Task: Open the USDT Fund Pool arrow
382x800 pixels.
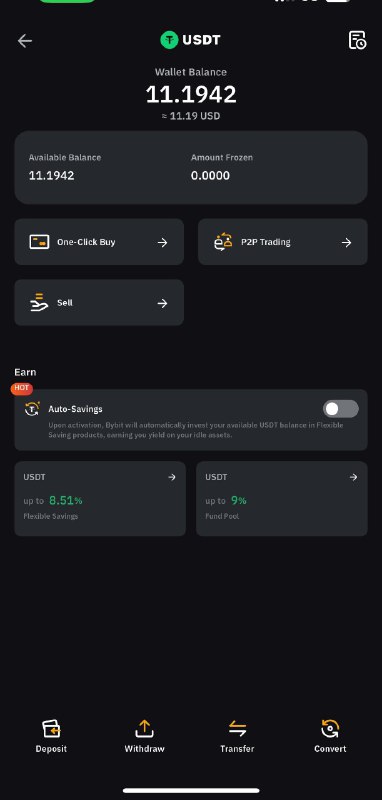Action: [353, 477]
